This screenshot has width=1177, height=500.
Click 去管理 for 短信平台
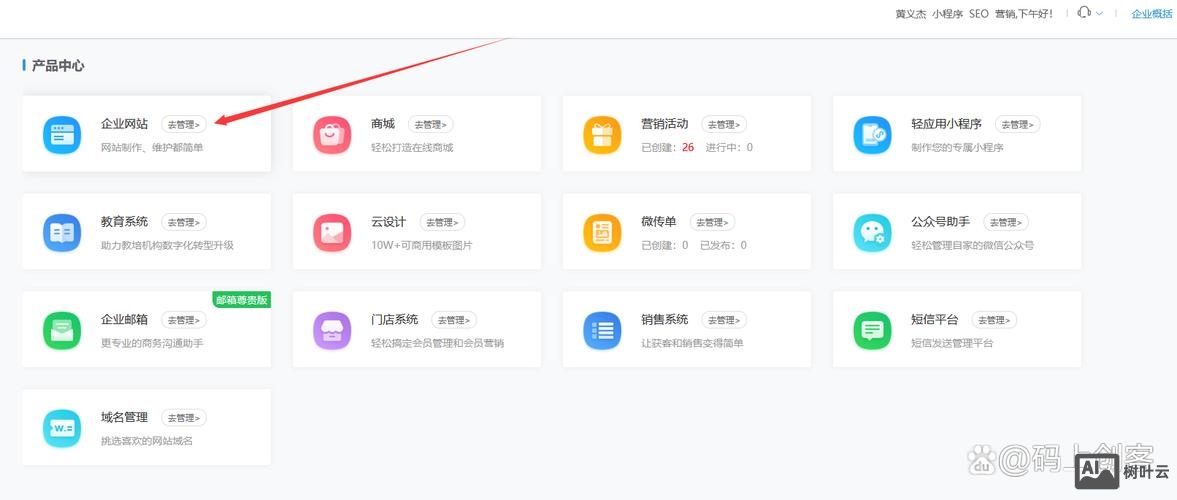point(995,320)
